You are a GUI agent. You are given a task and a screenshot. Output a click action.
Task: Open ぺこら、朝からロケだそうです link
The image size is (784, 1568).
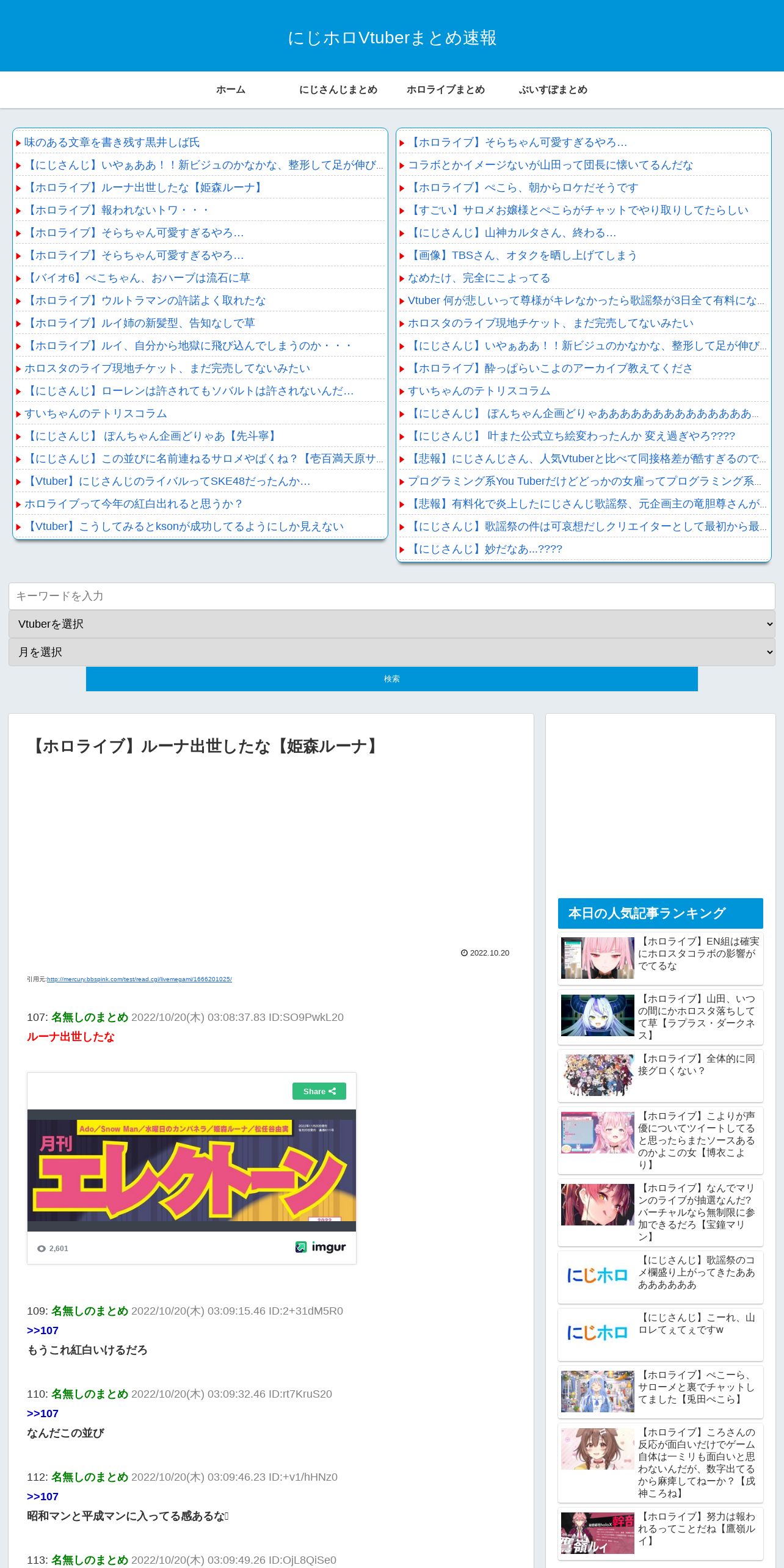coord(523,187)
